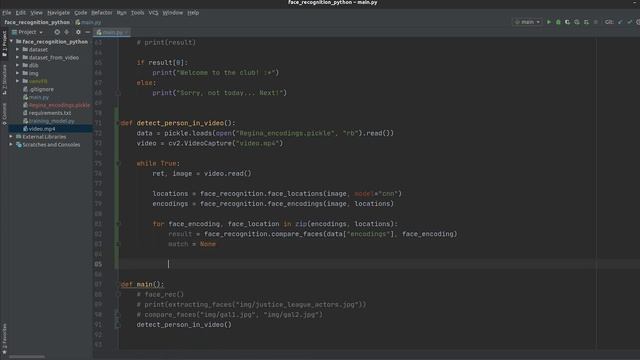Click line number 85 in the gutter
Image resolution: width=640 pixels, height=360 pixels.
98,264
